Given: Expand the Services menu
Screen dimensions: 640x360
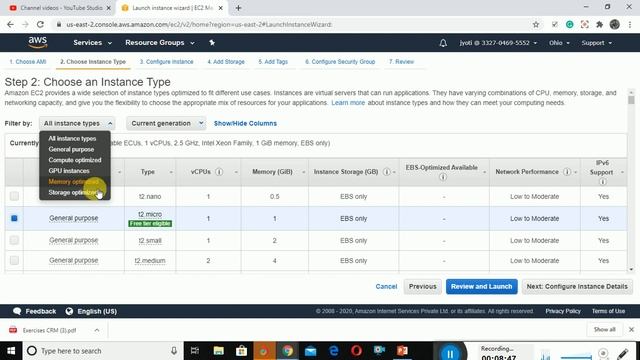Looking at the screenshot, I should click(92, 42).
